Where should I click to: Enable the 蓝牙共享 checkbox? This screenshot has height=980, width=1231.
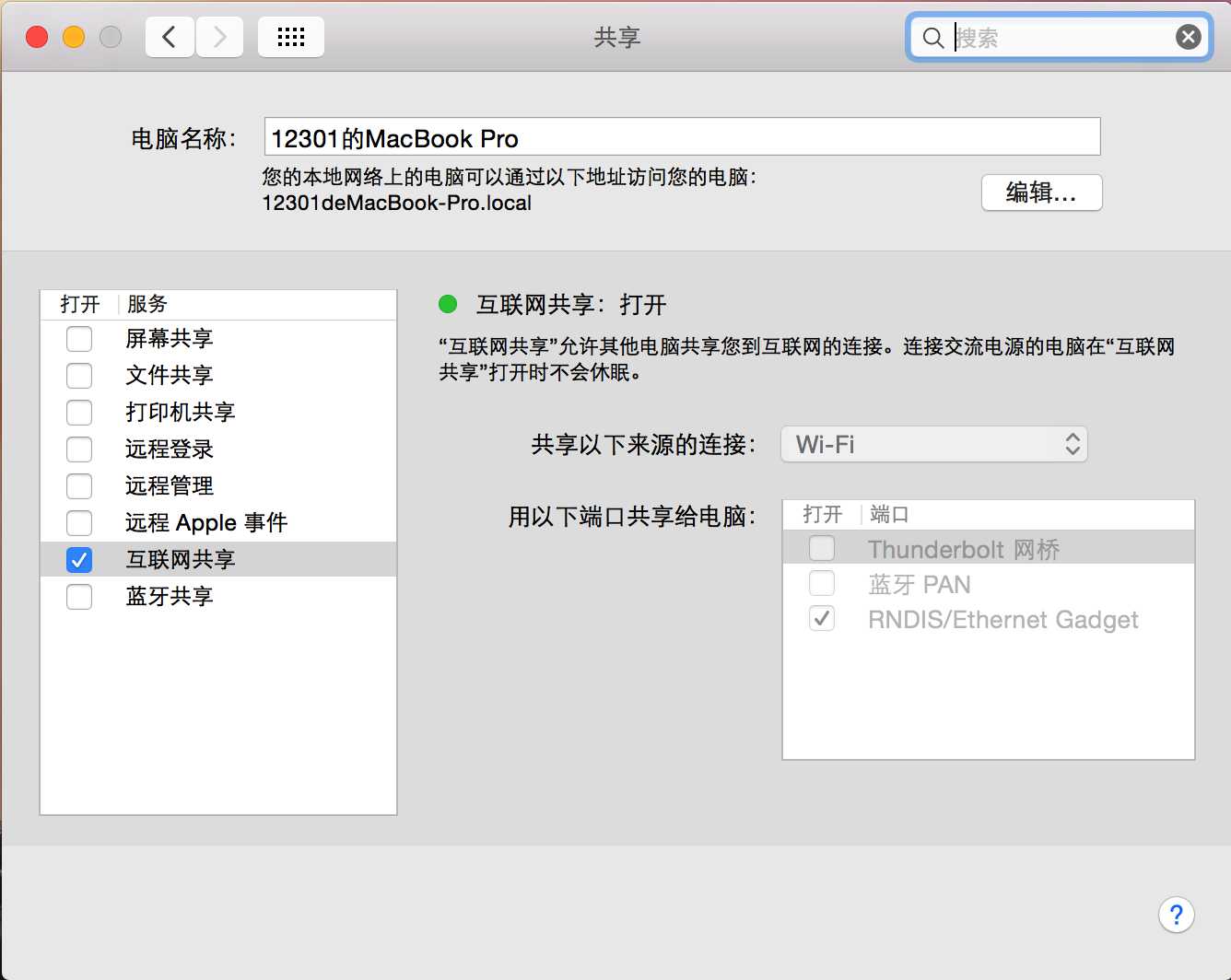[x=79, y=597]
